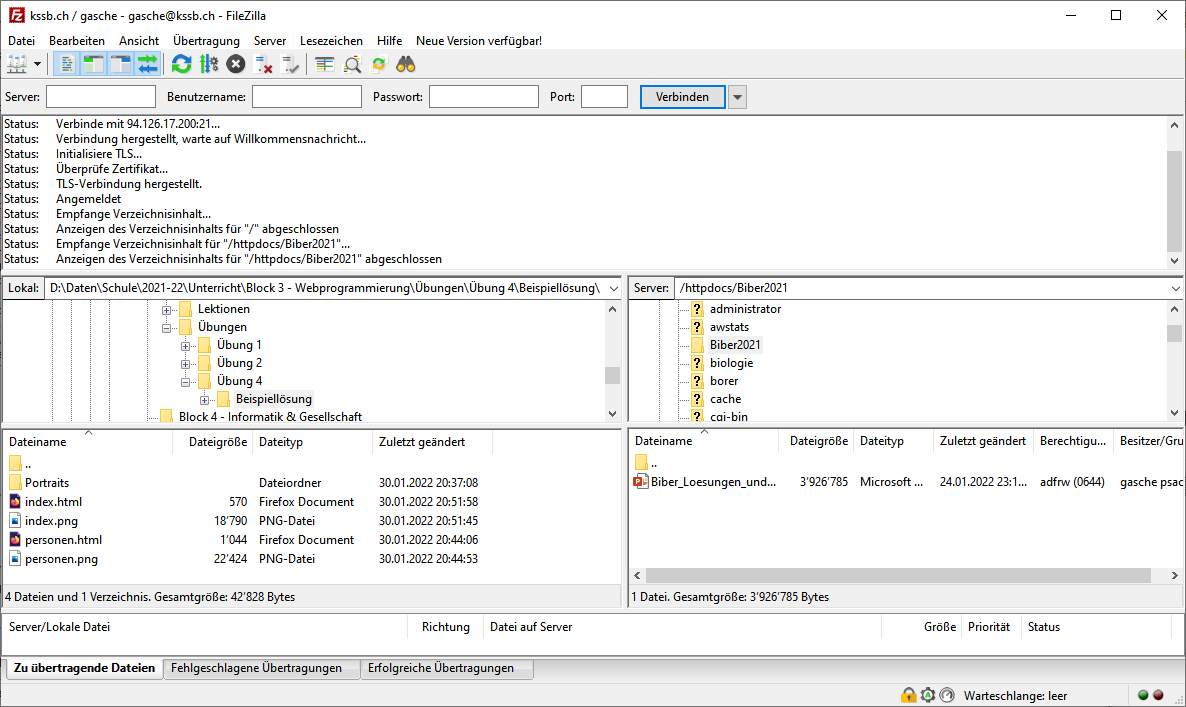Image resolution: width=1186 pixels, height=707 pixels.
Task: Search for files with binoculars icon
Action: (406, 65)
